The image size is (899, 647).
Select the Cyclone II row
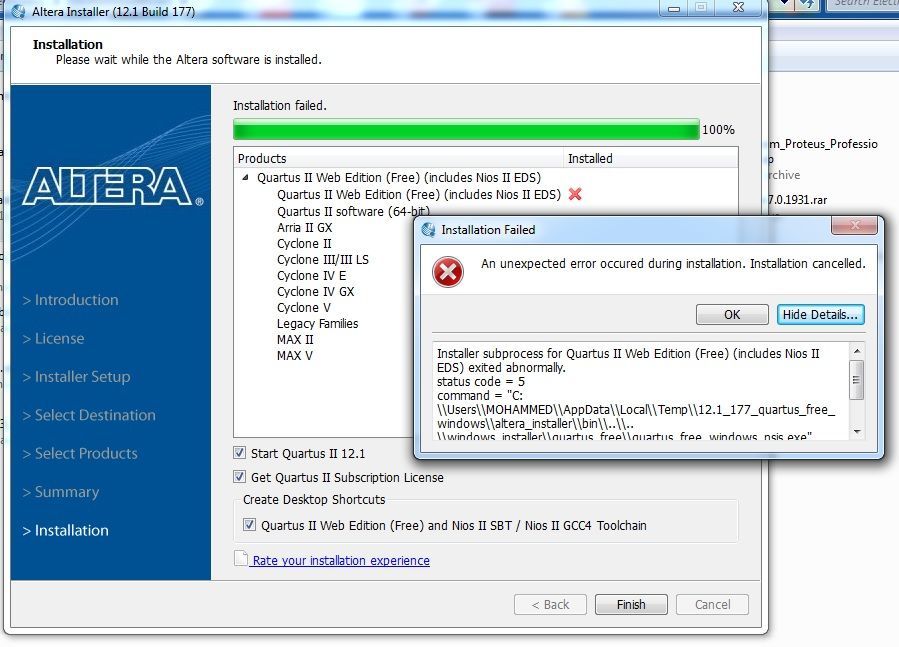pos(304,244)
